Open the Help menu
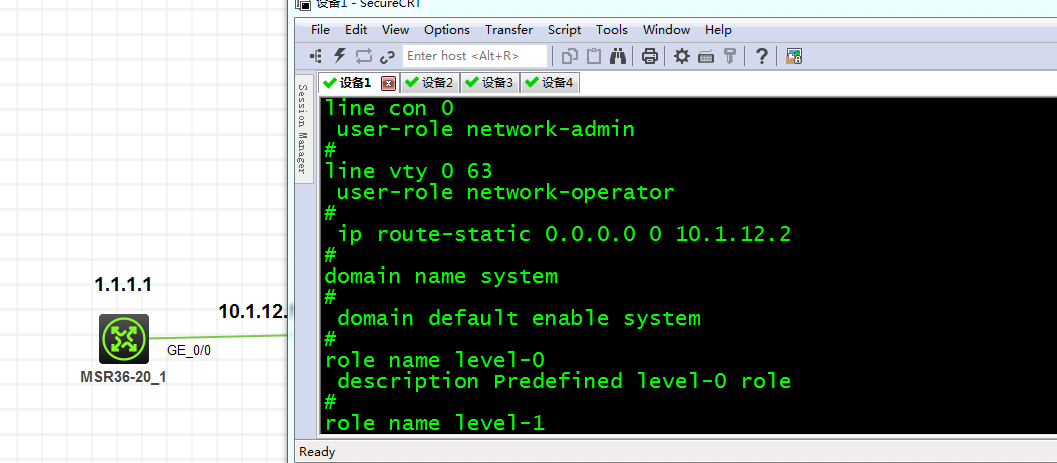 click(718, 30)
